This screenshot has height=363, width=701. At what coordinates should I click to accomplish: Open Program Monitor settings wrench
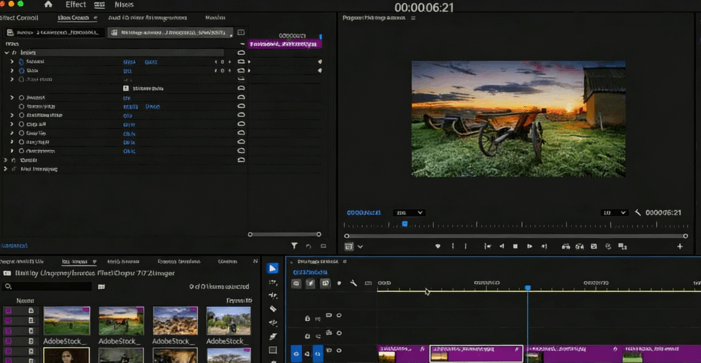[638, 213]
